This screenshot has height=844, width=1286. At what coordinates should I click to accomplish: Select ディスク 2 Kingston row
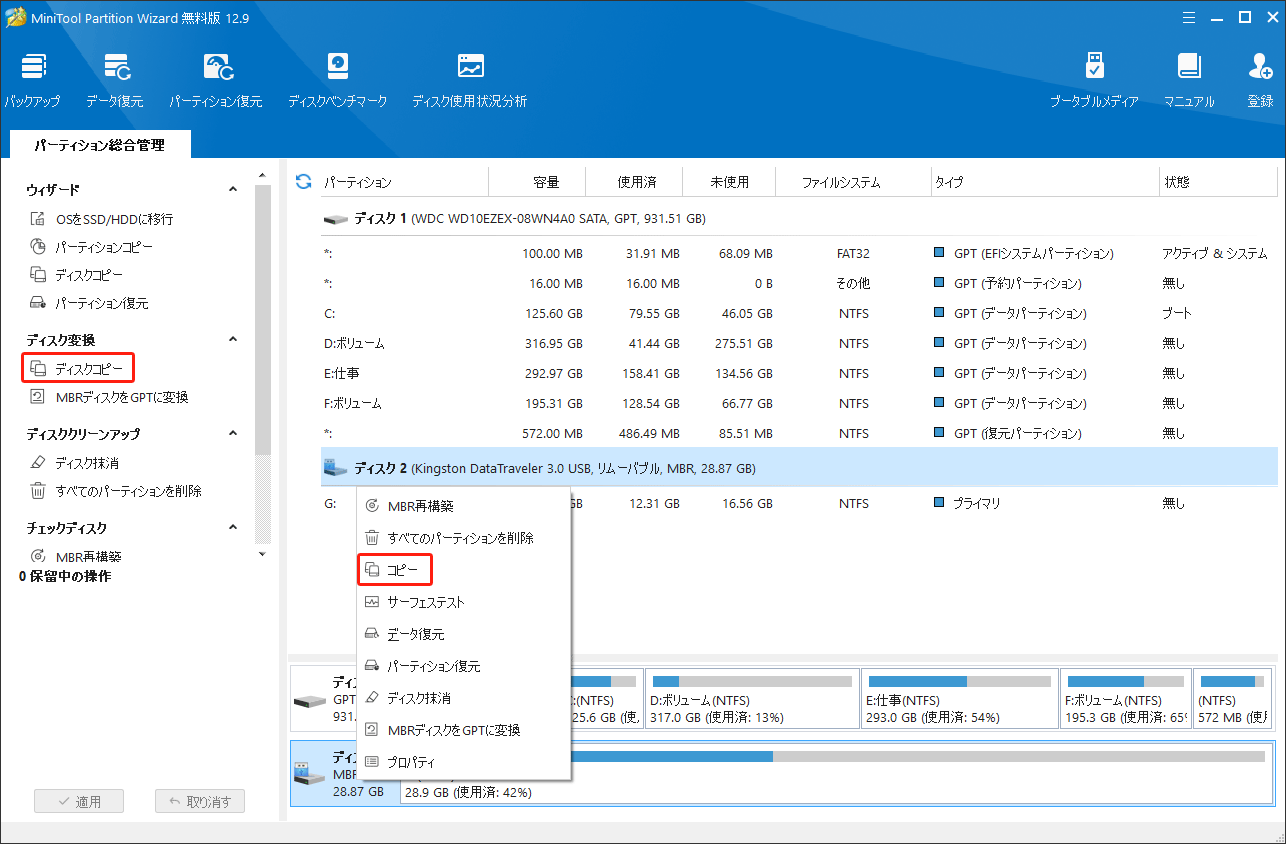(798, 468)
